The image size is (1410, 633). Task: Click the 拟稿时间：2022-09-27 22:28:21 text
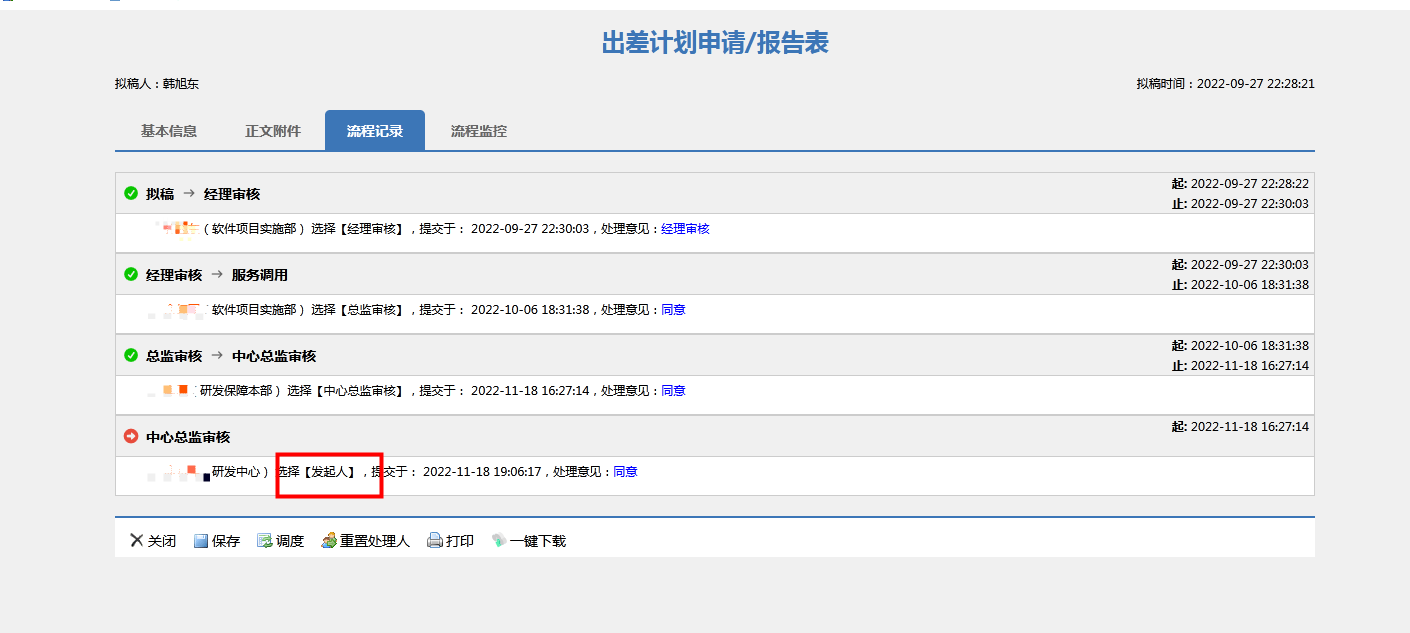click(x=1225, y=84)
